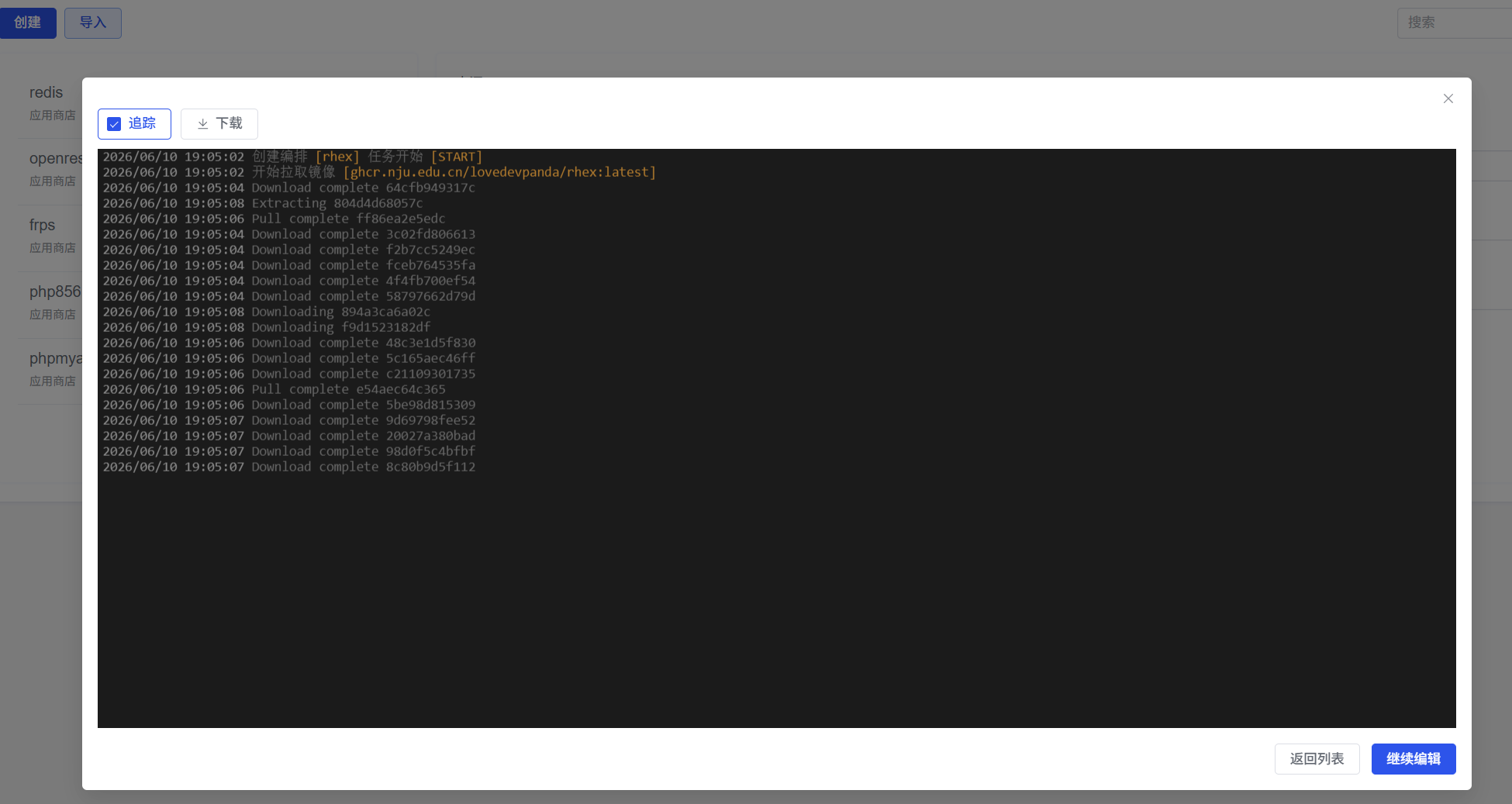1512x804 pixels.
Task: Click log line Download complete 48c3e1d5f830
Action: [289, 343]
